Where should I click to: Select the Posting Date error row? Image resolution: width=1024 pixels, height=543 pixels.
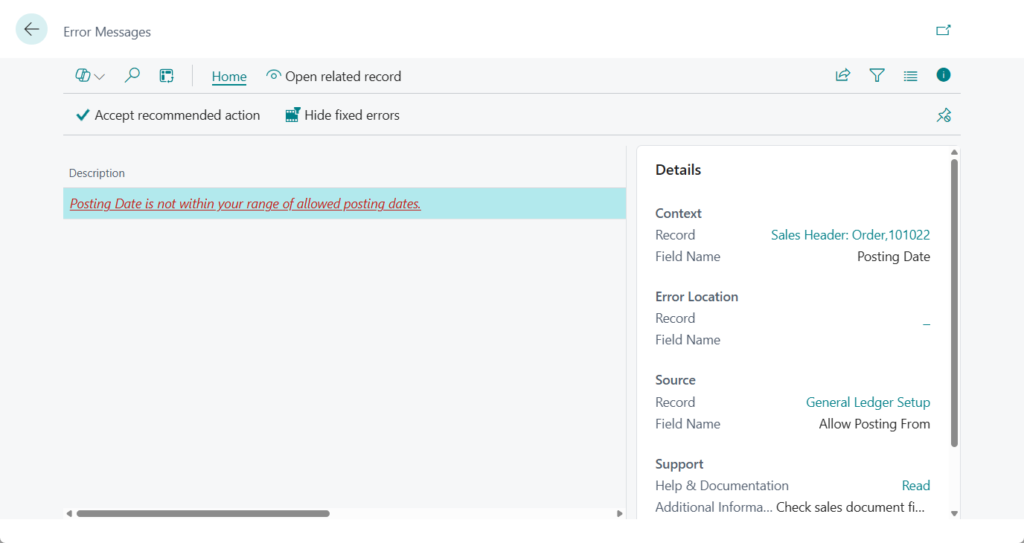coord(245,204)
